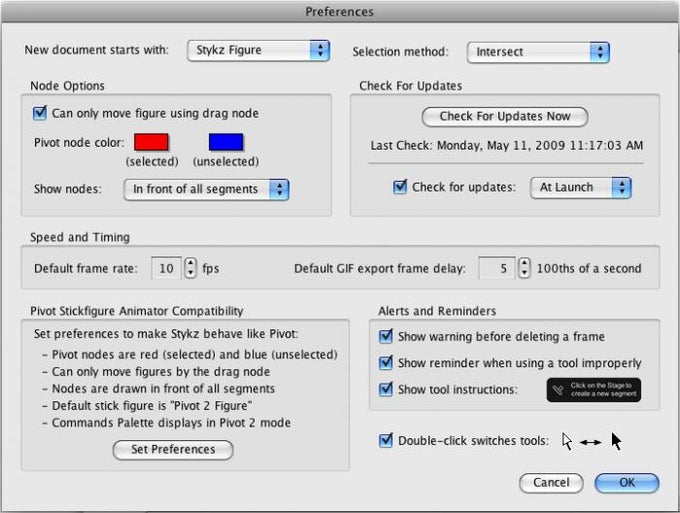Toggle 'Double-click switches tools' checkbox
The height and width of the screenshot is (513, 680).
(386, 441)
